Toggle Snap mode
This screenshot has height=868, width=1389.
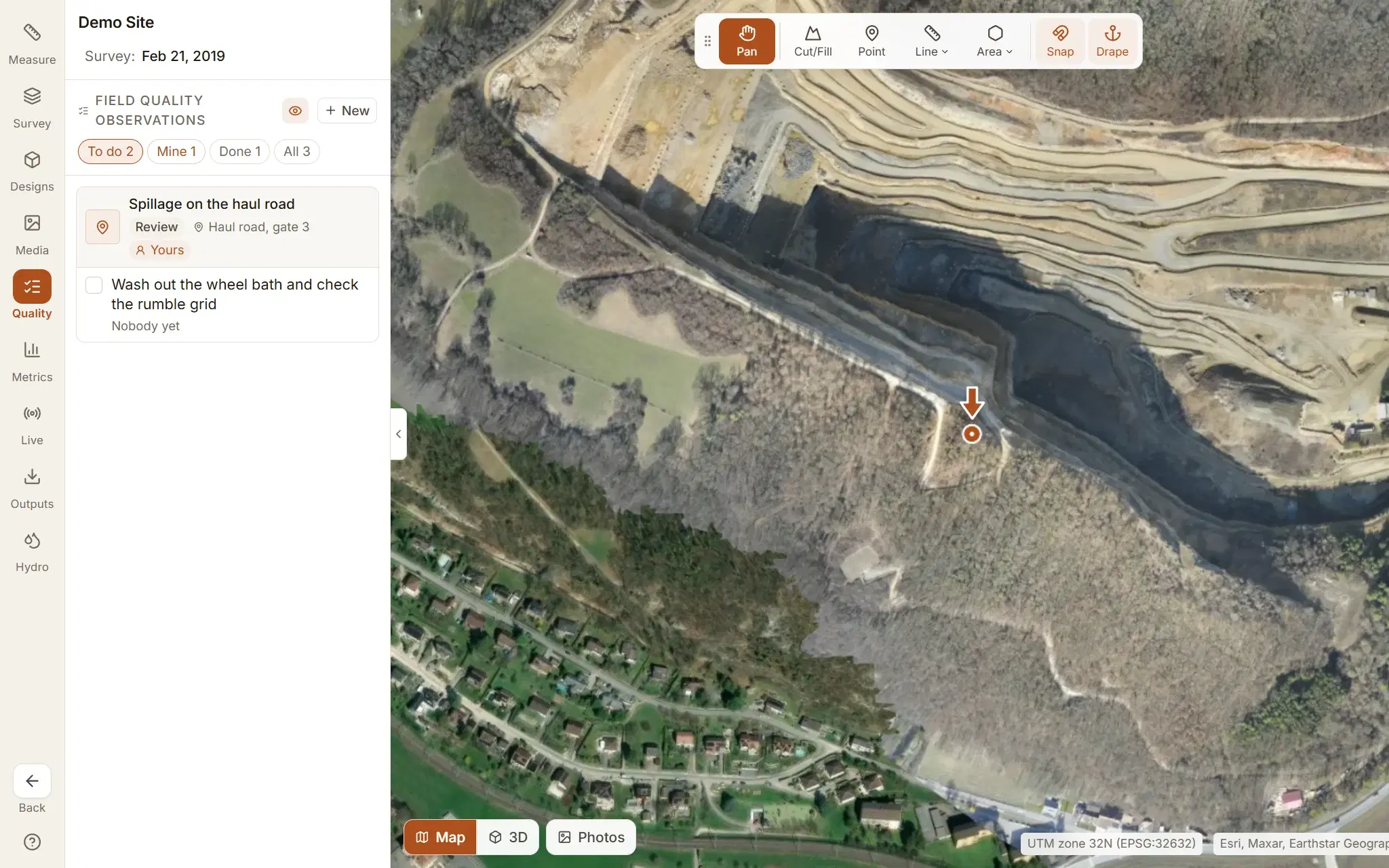(1060, 41)
